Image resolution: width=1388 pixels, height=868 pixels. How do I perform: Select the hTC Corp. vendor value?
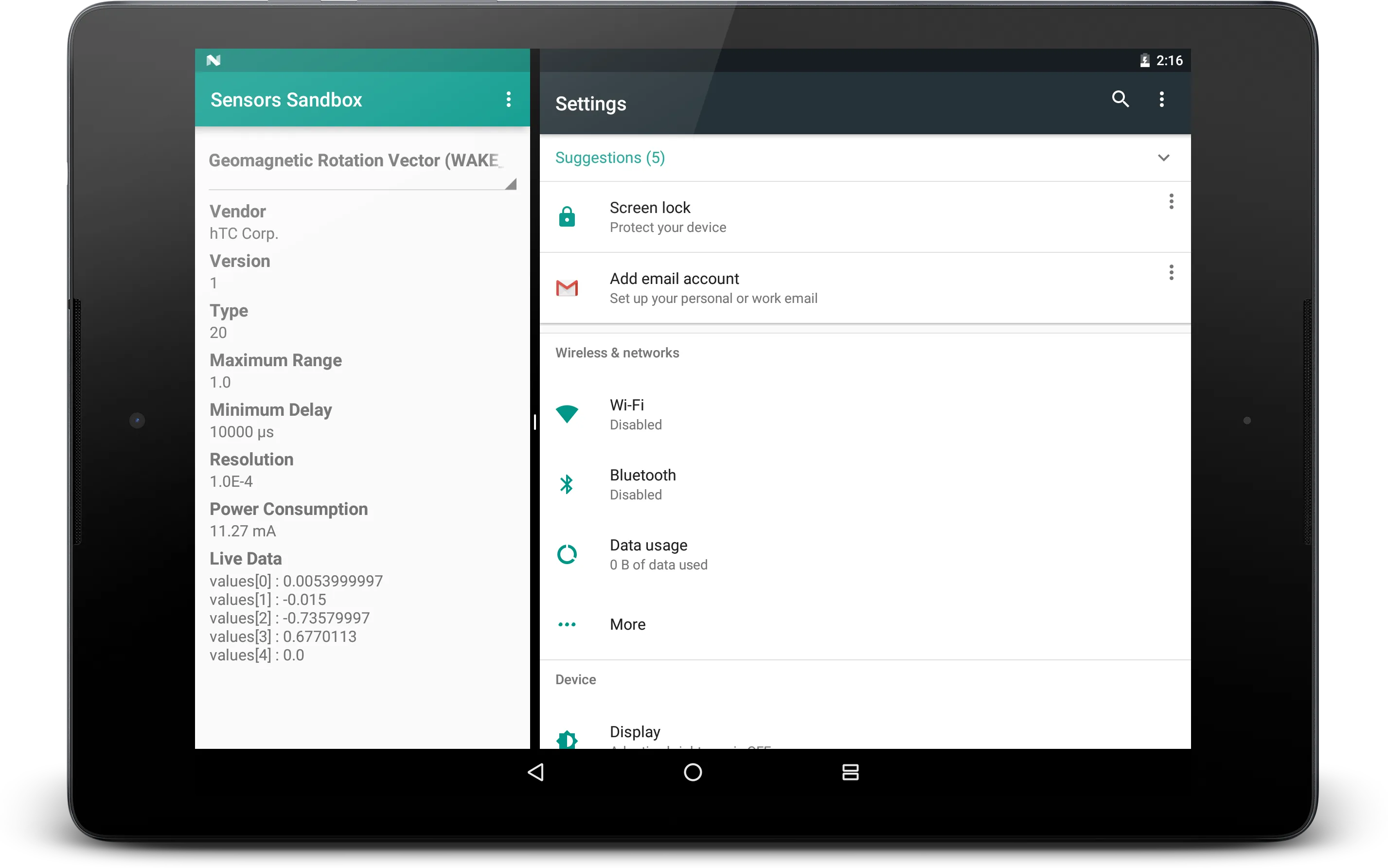coord(244,233)
